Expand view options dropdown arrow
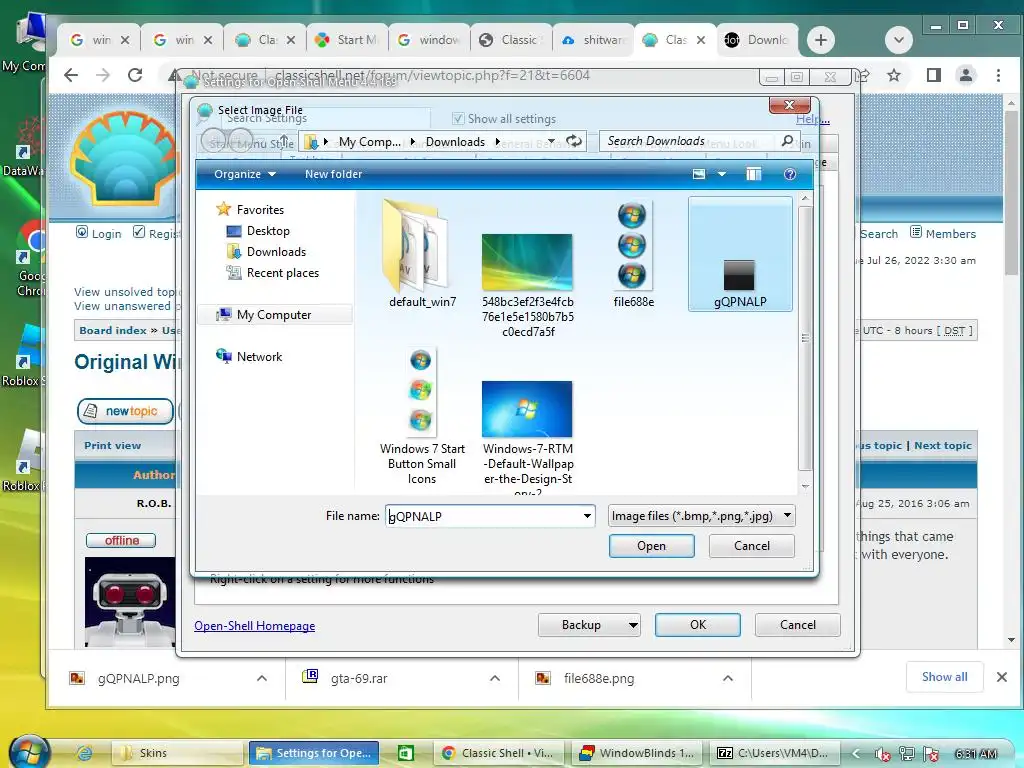This screenshot has height=768, width=1024. click(722, 174)
